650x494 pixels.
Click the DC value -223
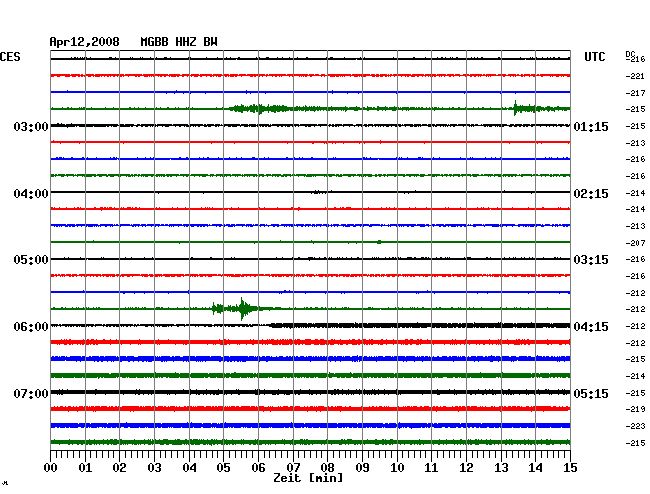coord(635,426)
